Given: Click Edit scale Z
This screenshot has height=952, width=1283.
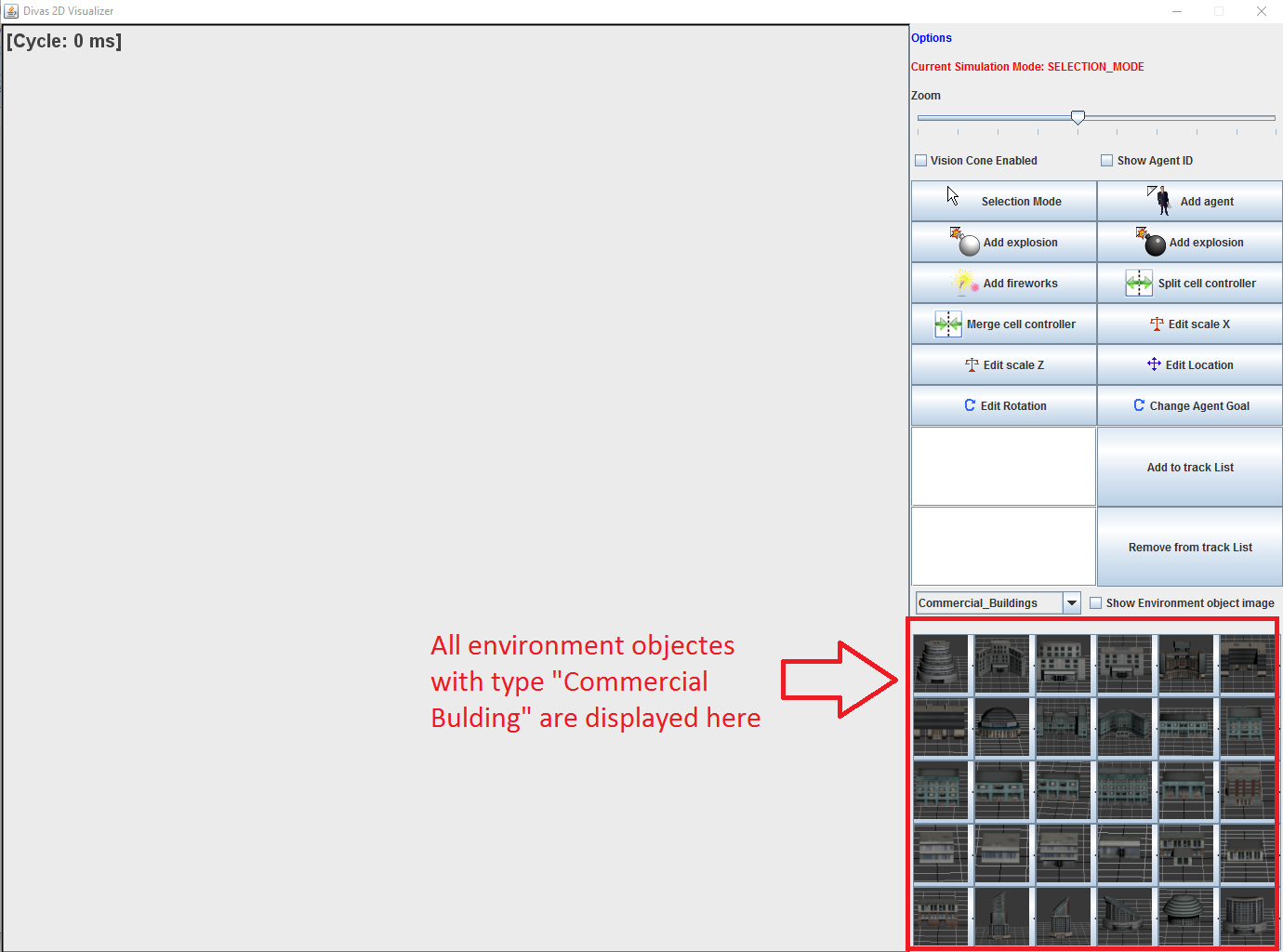Looking at the screenshot, I should [x=1004, y=364].
